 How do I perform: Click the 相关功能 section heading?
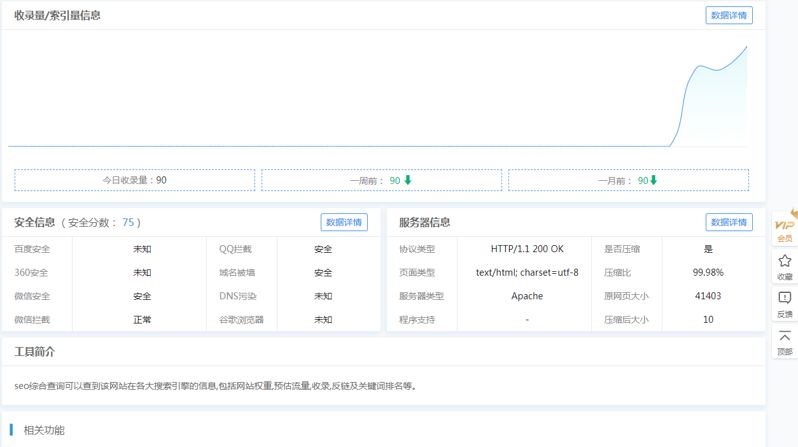[x=44, y=430]
